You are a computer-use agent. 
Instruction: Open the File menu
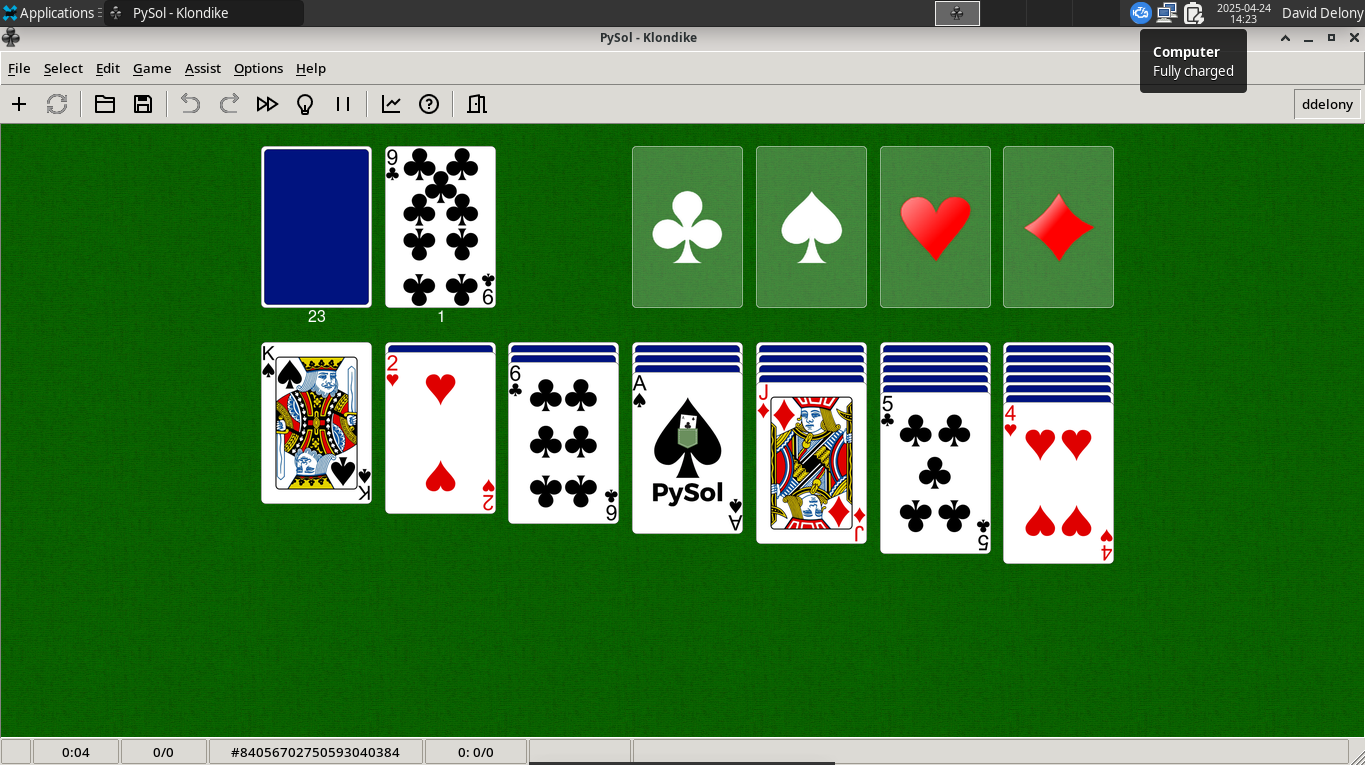[x=19, y=68]
